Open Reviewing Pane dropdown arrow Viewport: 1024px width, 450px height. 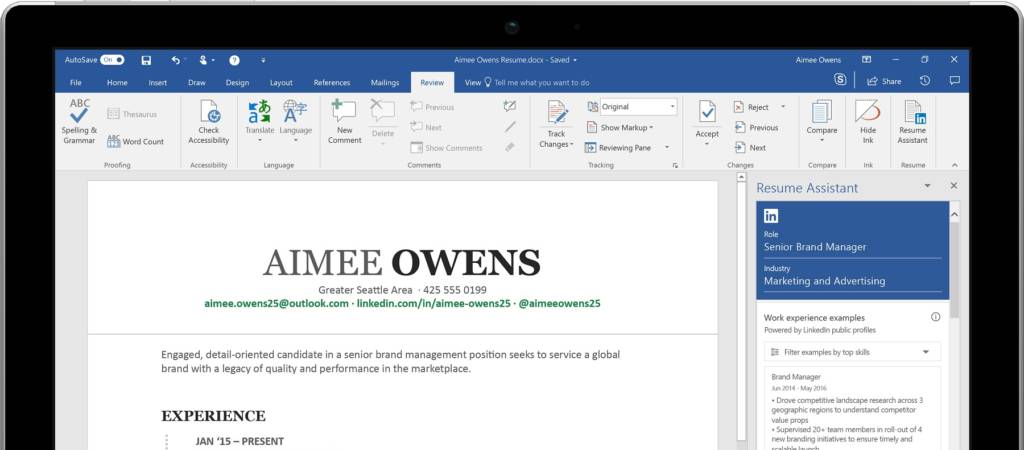(667, 148)
